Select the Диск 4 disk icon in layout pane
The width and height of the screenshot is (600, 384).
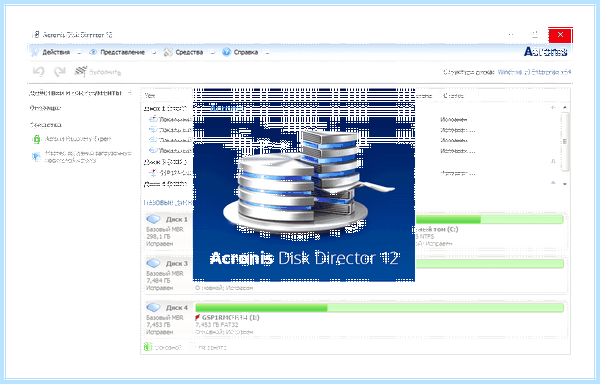click(154, 307)
